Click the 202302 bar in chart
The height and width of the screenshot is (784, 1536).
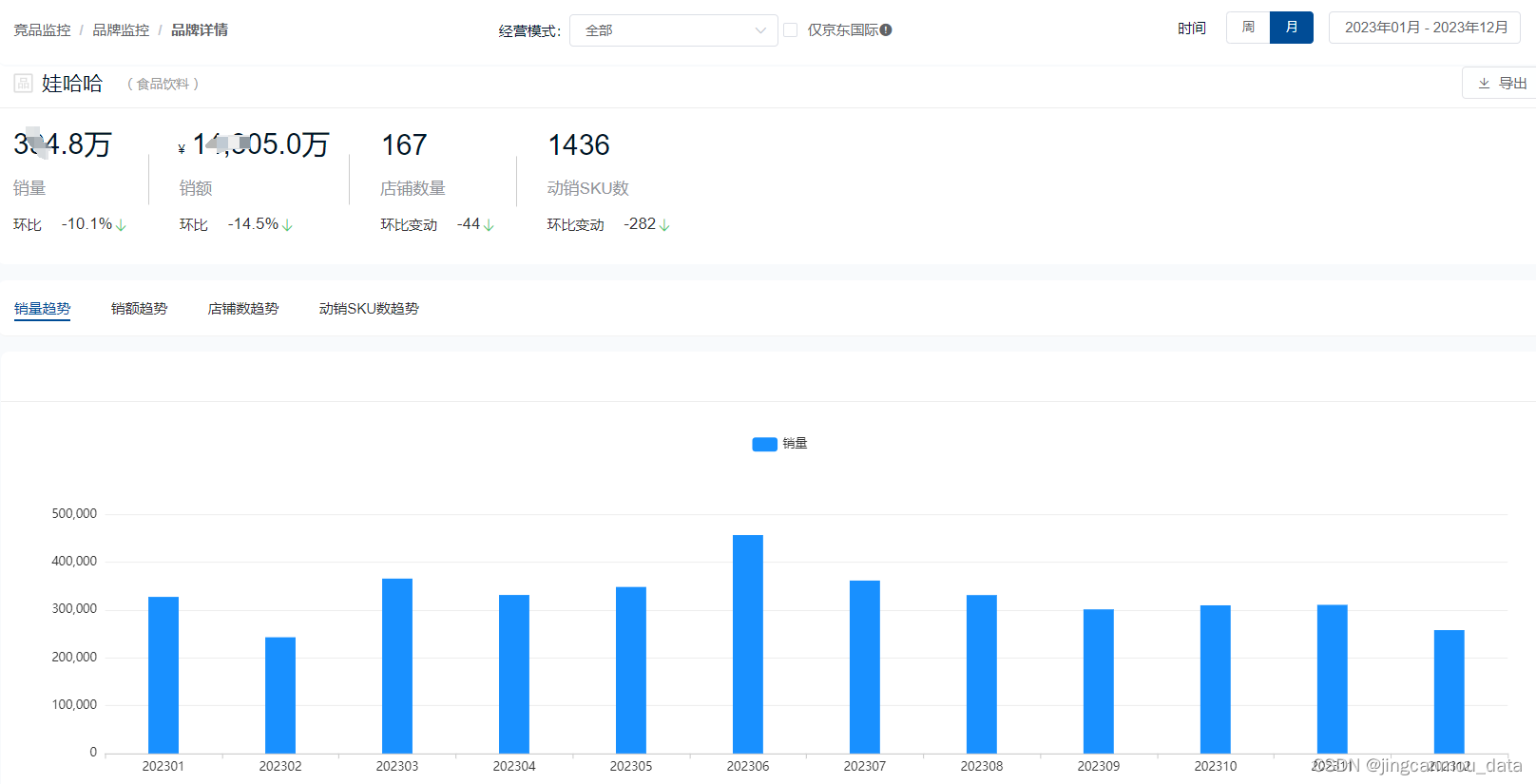coord(280,696)
